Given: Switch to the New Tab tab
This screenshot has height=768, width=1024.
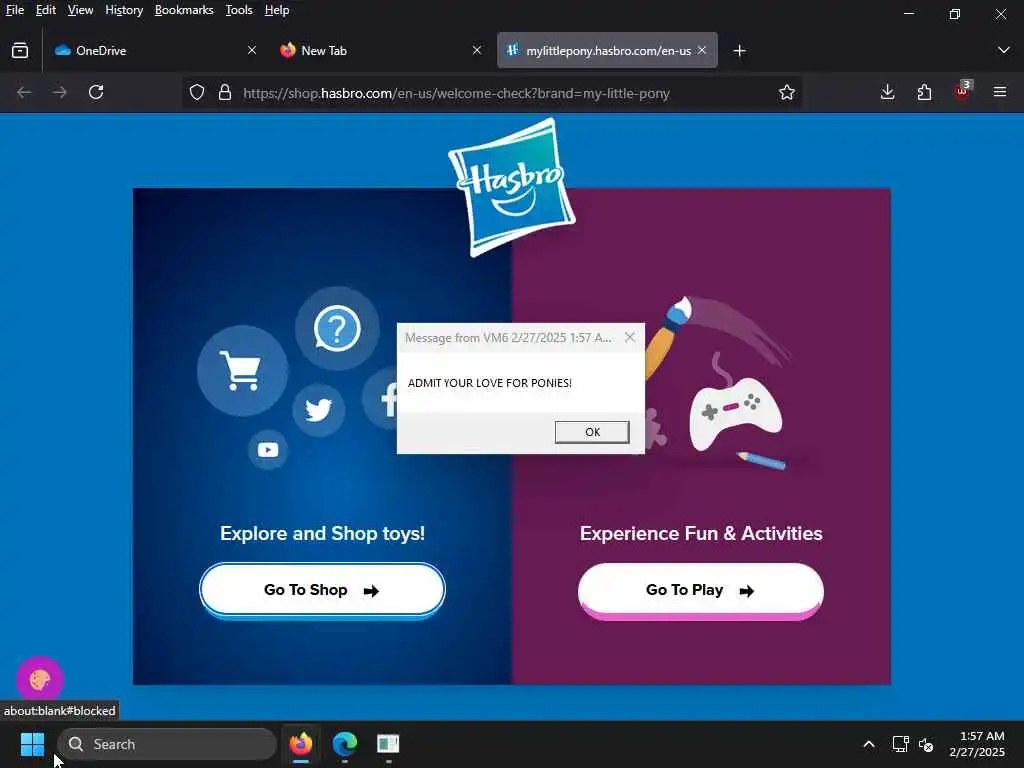Looking at the screenshot, I should (381, 50).
